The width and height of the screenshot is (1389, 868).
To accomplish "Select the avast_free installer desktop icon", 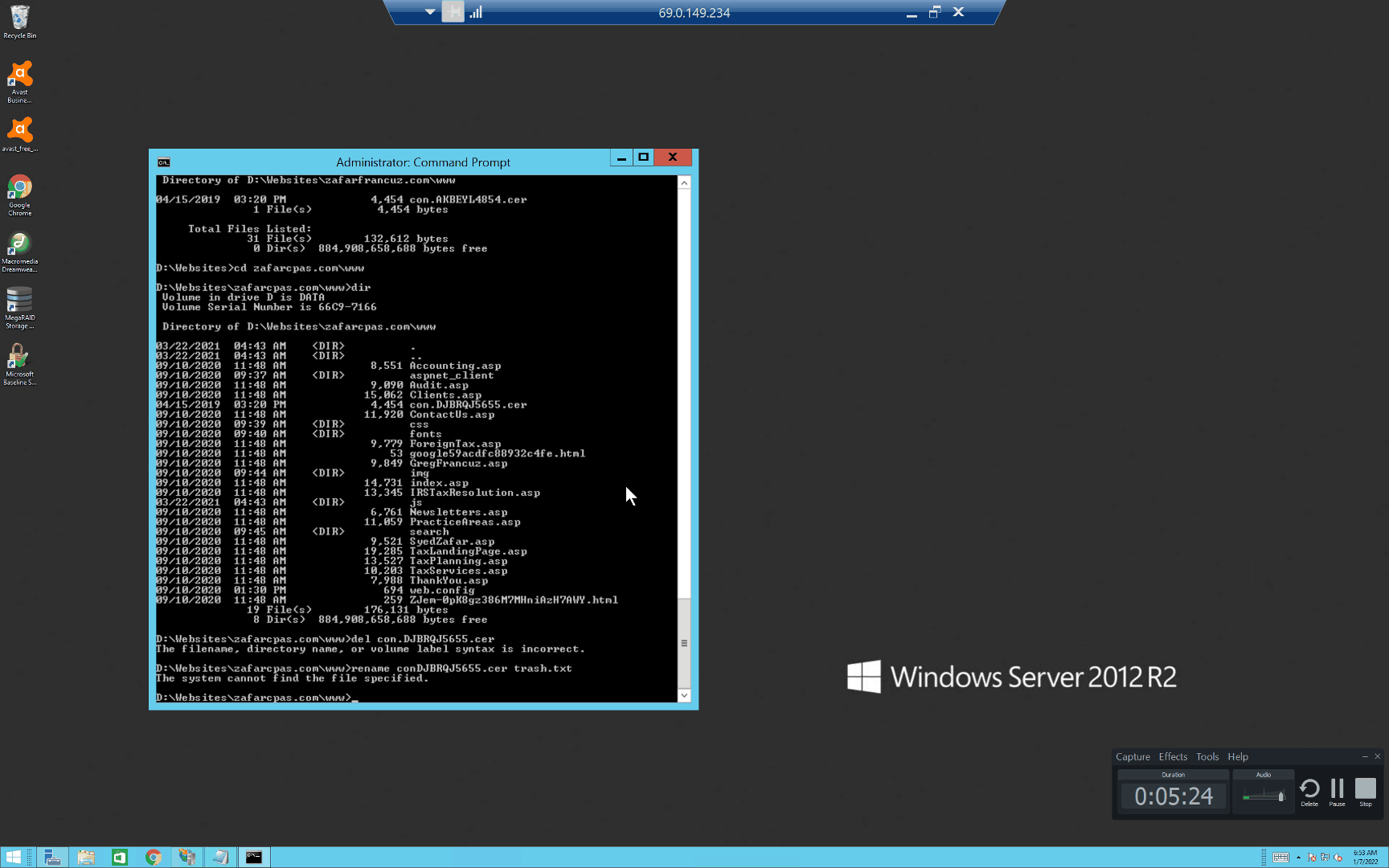I will tap(19, 134).
